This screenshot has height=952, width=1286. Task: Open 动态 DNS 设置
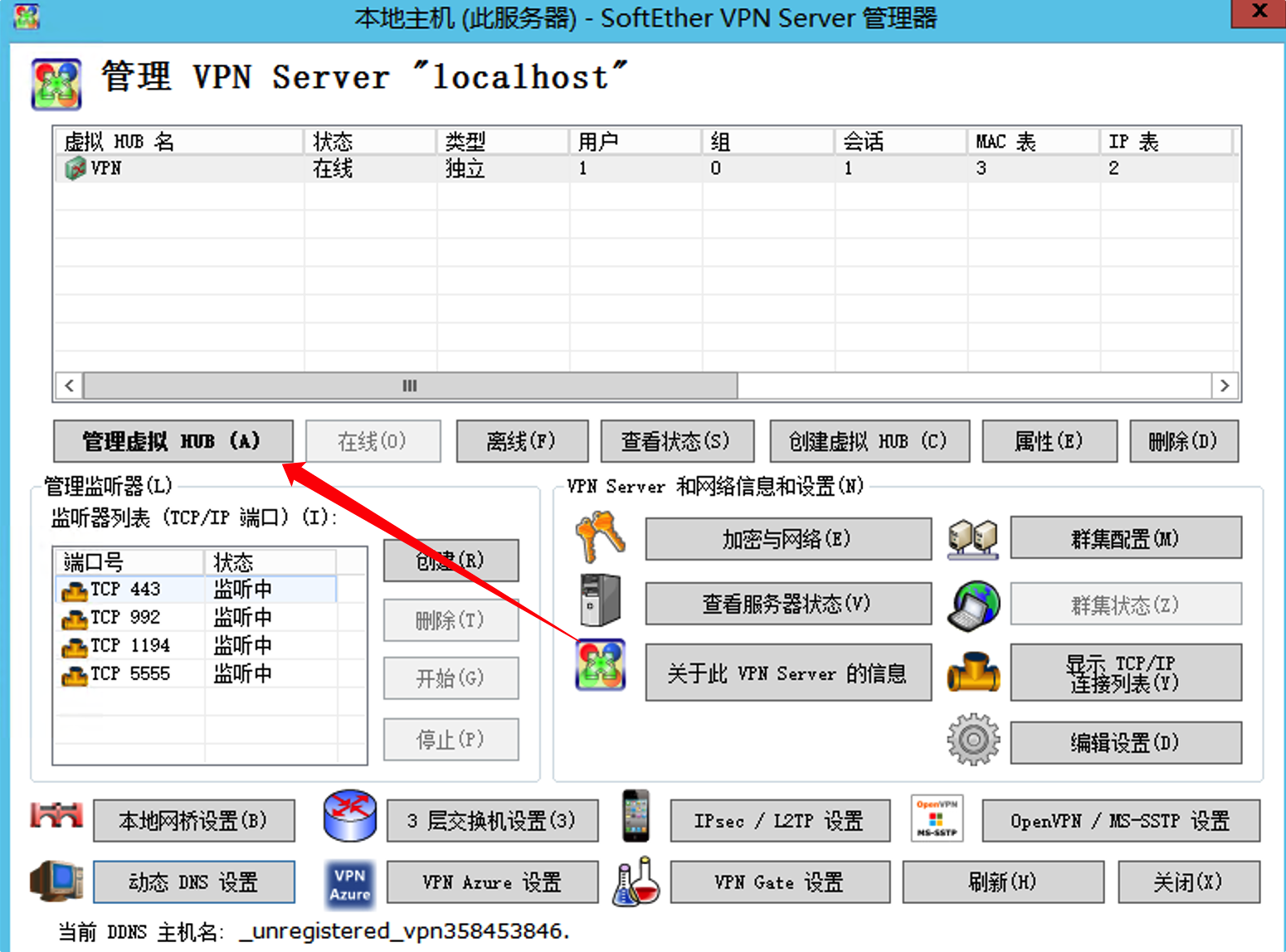[194, 882]
